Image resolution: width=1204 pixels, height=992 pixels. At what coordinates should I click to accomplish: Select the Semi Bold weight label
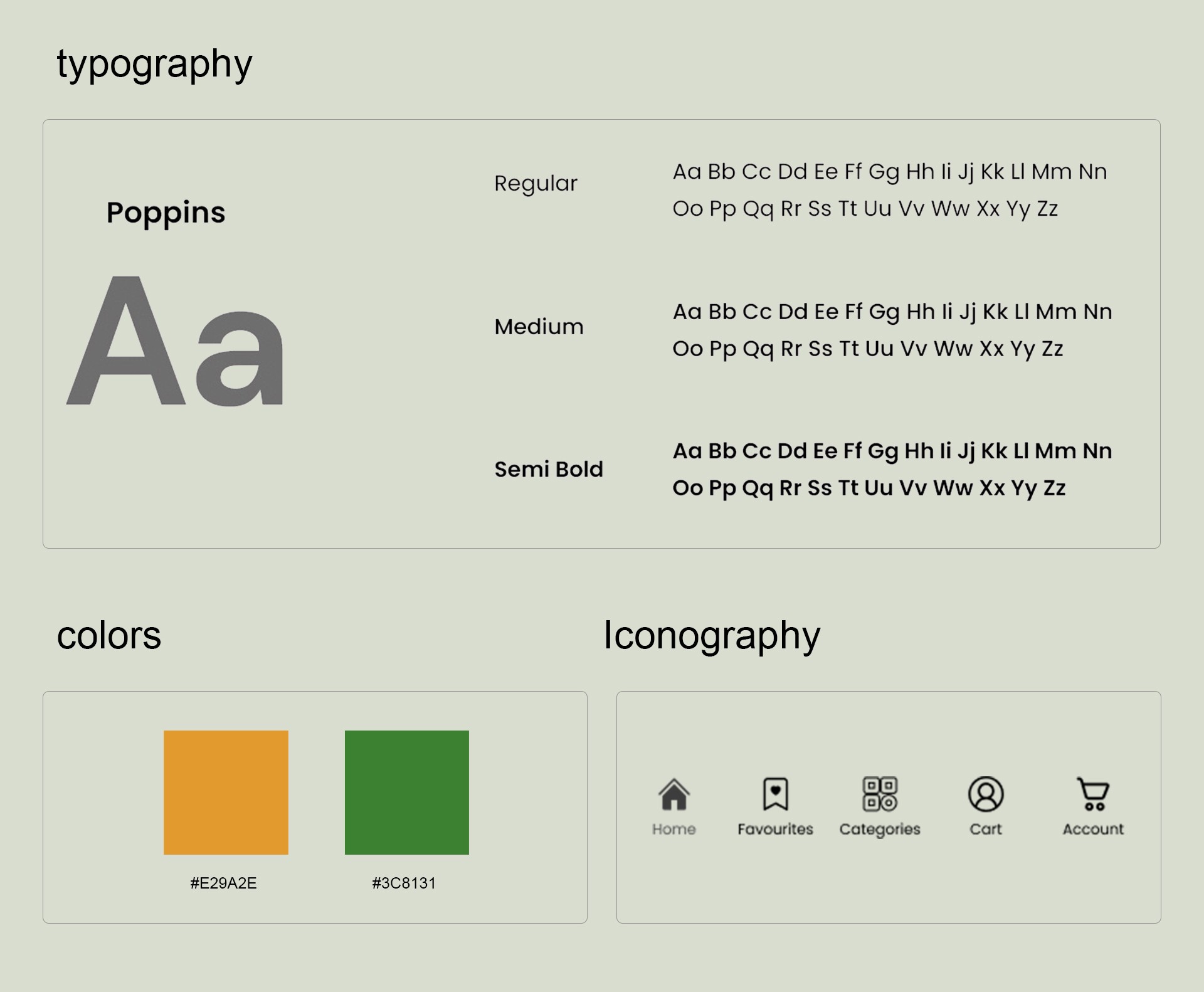pyautogui.click(x=548, y=469)
